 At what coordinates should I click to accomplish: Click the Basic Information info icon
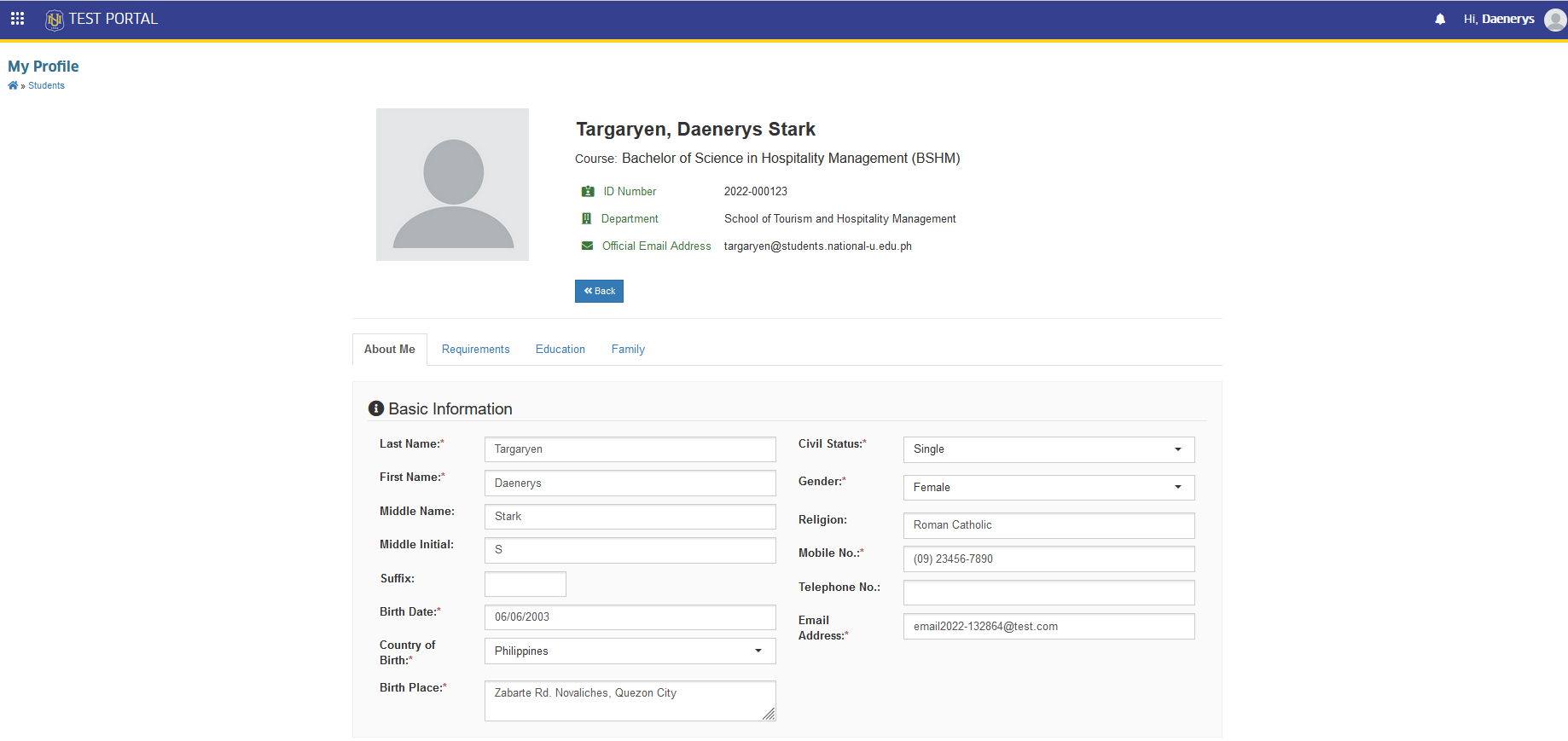[376, 408]
